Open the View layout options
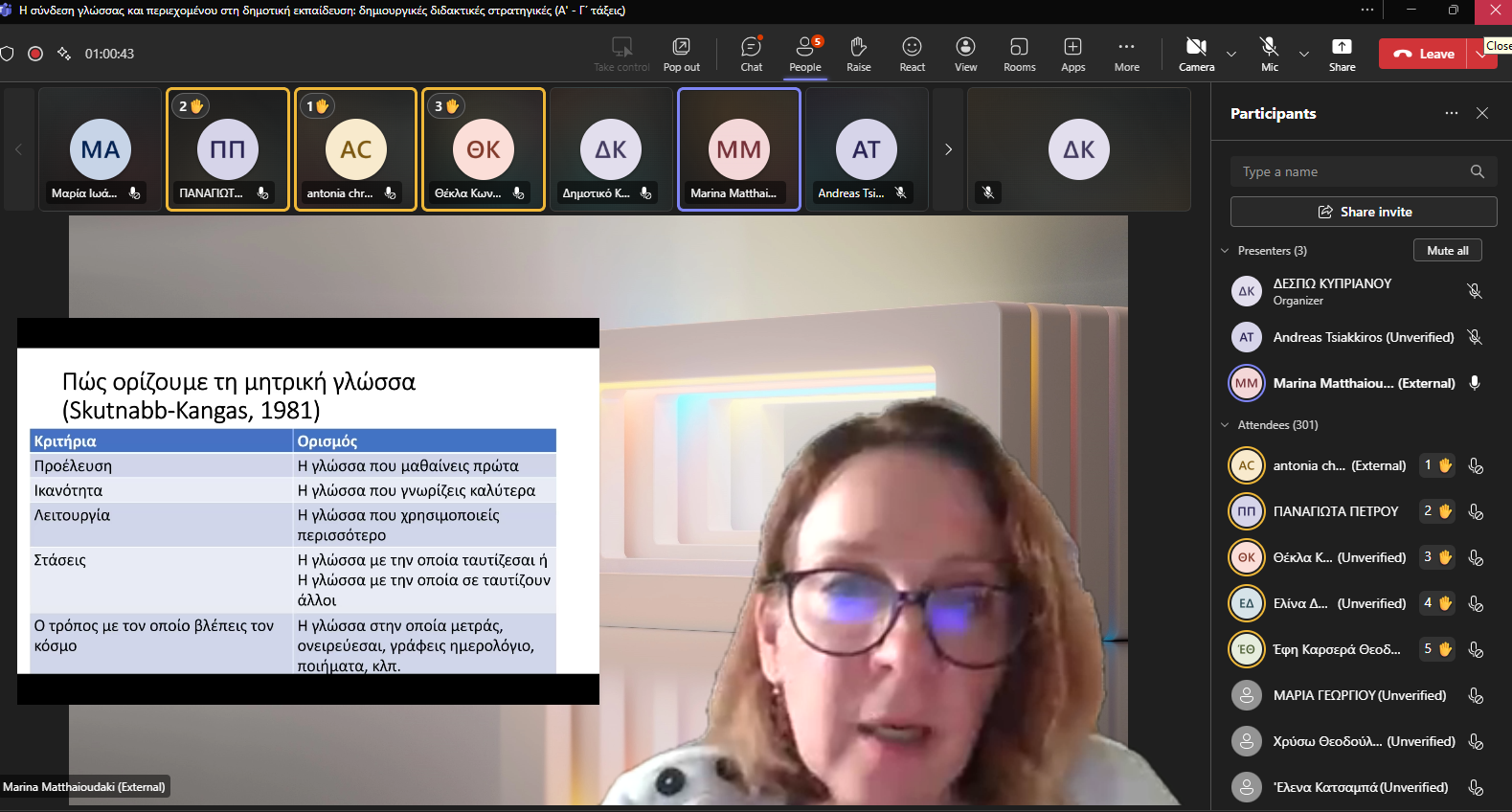This screenshot has width=1512, height=812. (x=965, y=54)
